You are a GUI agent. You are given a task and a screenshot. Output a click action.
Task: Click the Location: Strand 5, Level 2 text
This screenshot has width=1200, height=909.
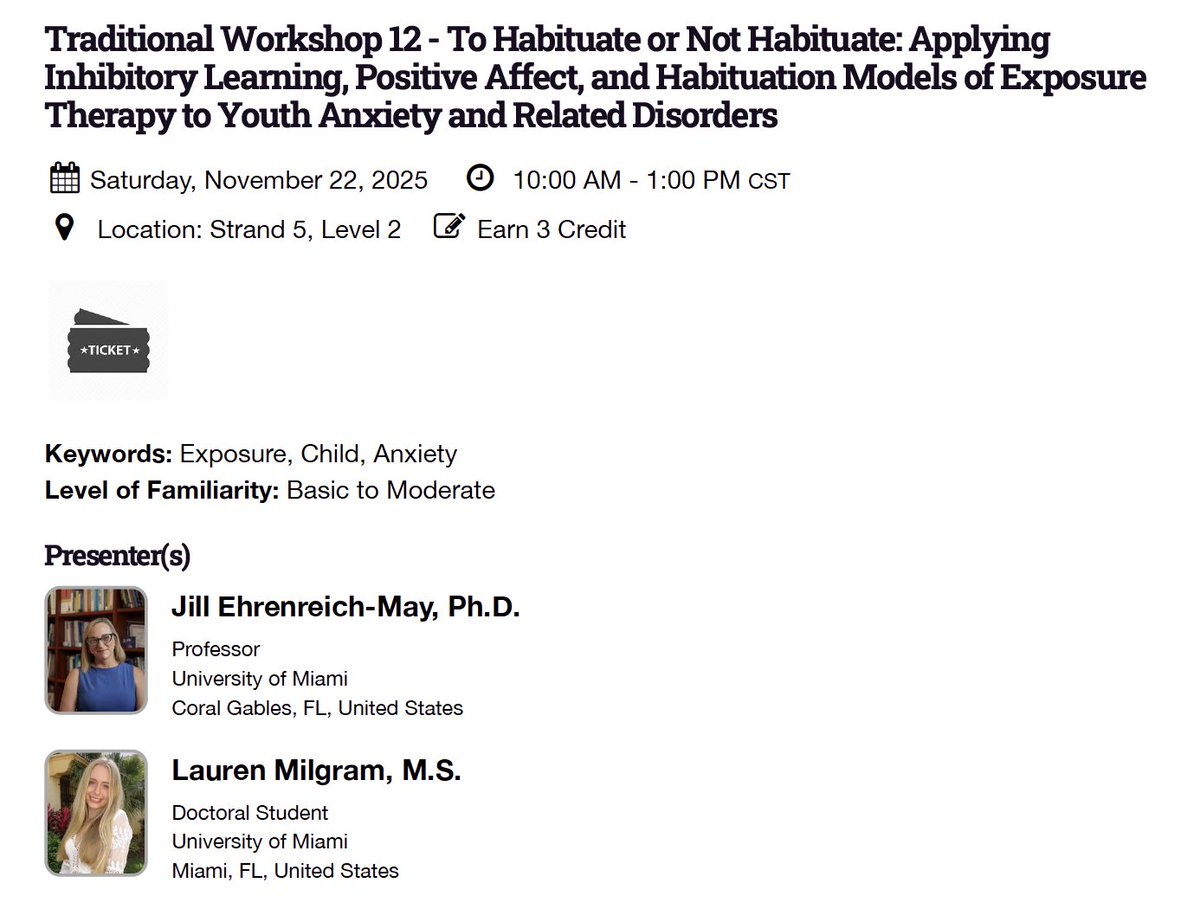(249, 229)
